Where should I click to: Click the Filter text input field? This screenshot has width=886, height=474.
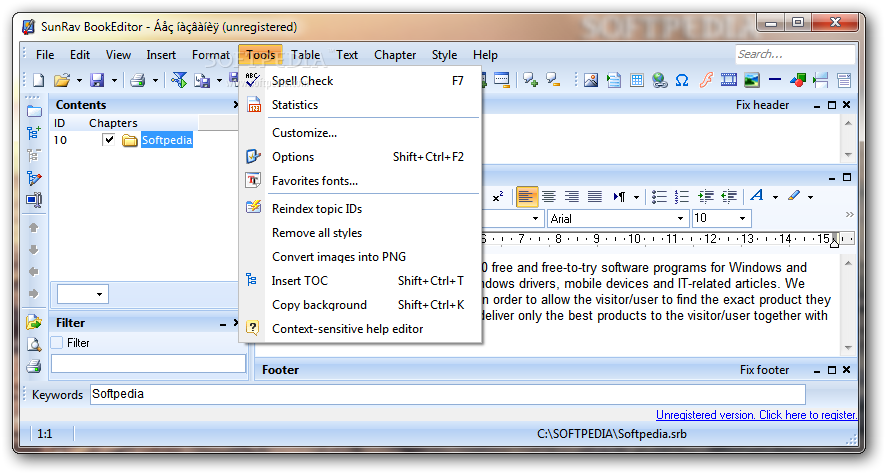tap(149, 364)
